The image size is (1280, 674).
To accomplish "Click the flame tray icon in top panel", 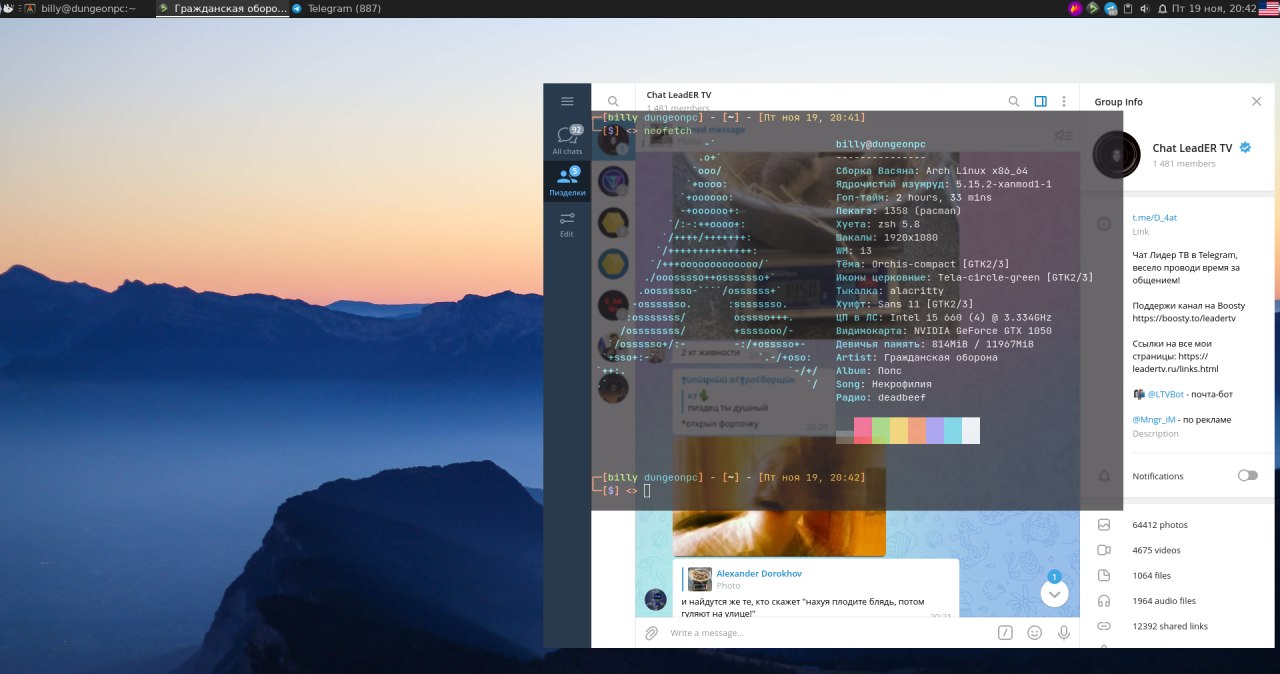I will pos(1075,8).
